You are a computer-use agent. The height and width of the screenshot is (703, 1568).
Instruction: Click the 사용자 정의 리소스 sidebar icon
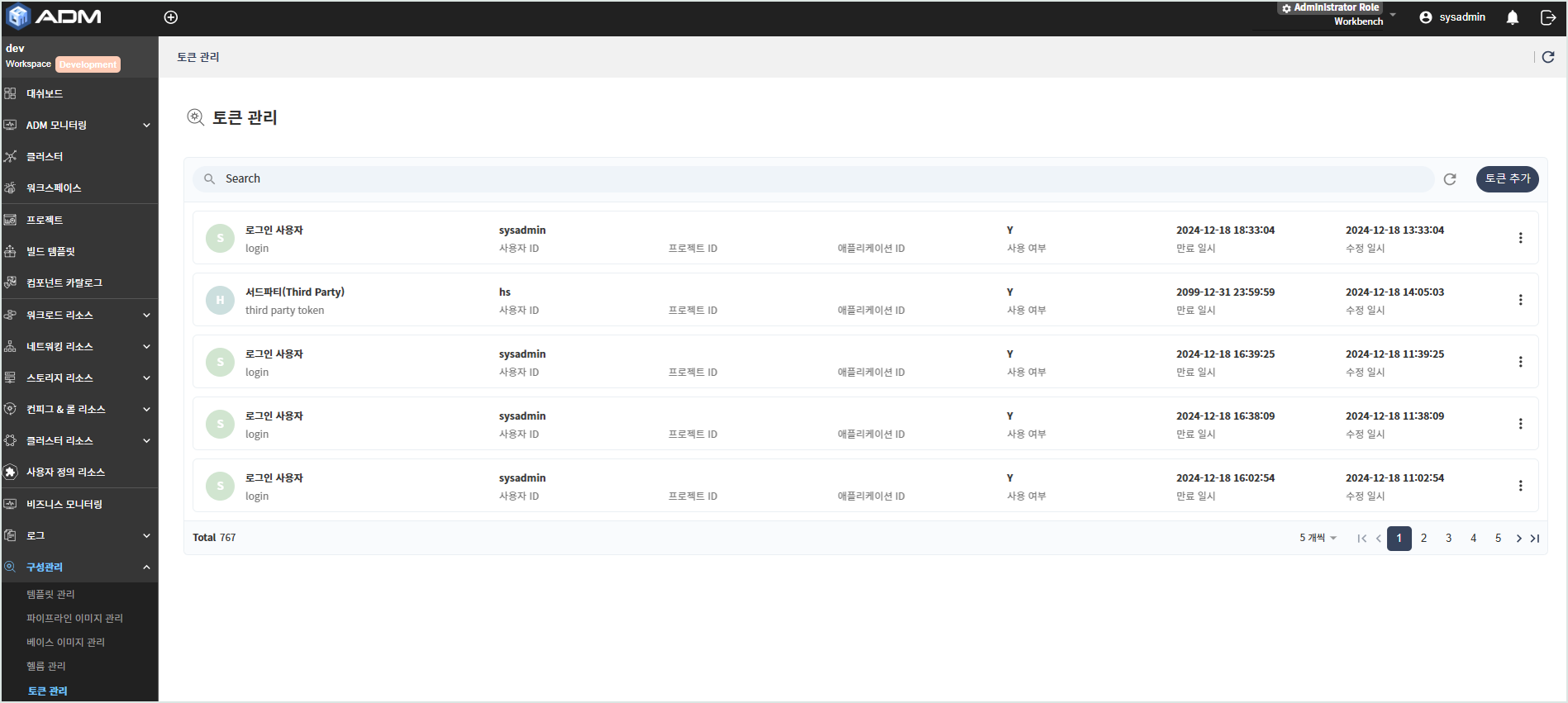10,472
